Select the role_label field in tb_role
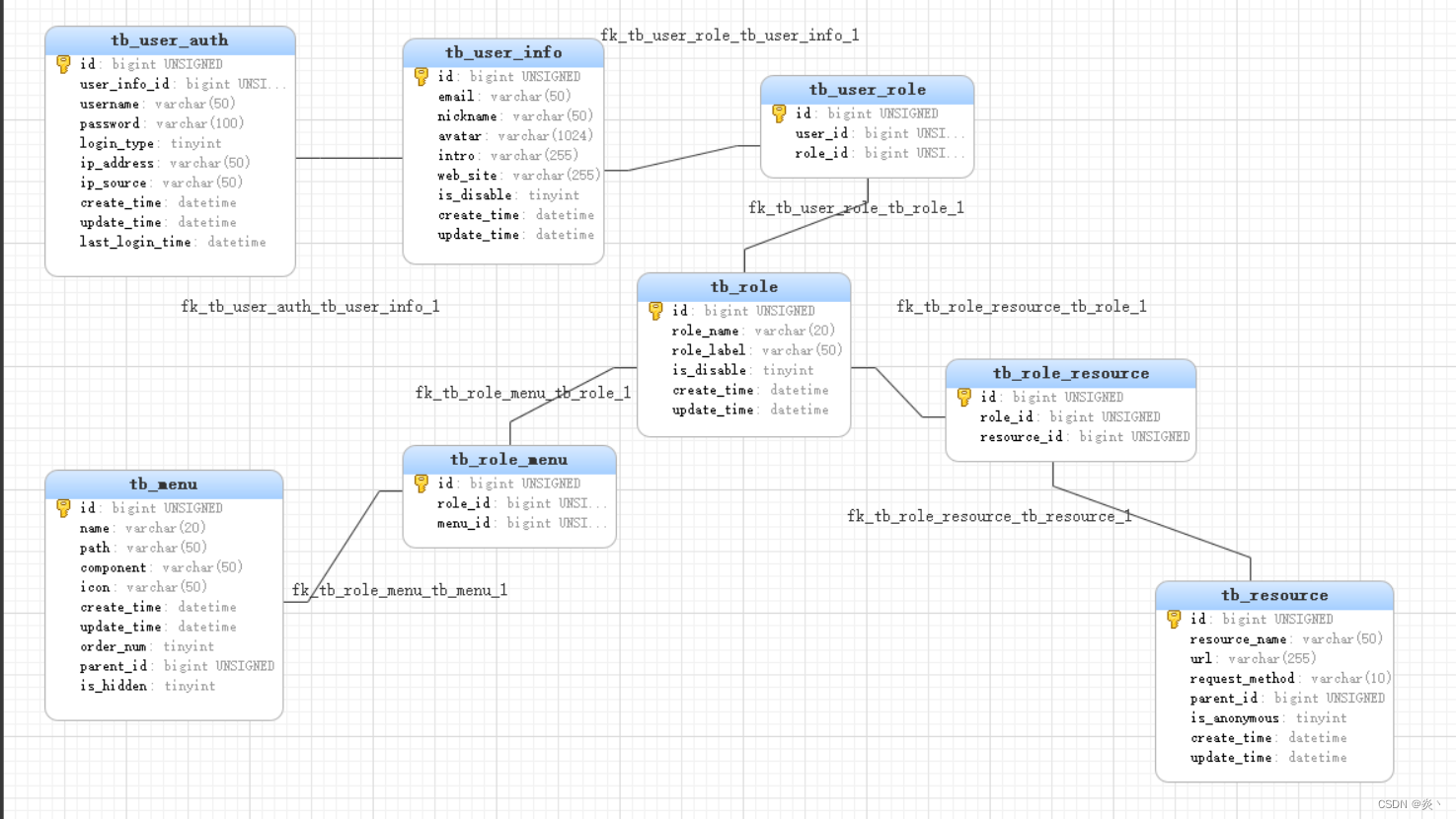Viewport: 1456px width, 819px height. [757, 350]
